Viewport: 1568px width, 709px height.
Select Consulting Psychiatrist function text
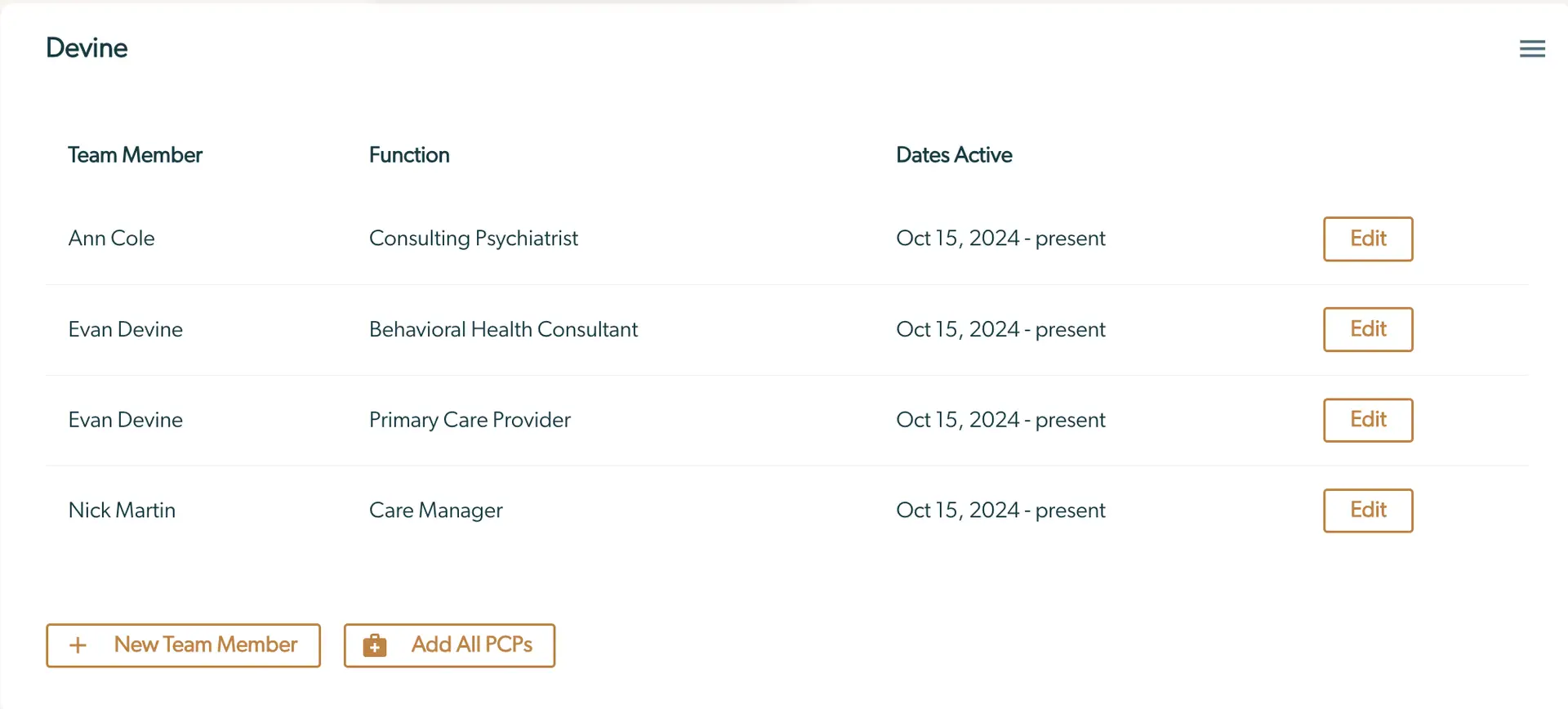point(474,239)
